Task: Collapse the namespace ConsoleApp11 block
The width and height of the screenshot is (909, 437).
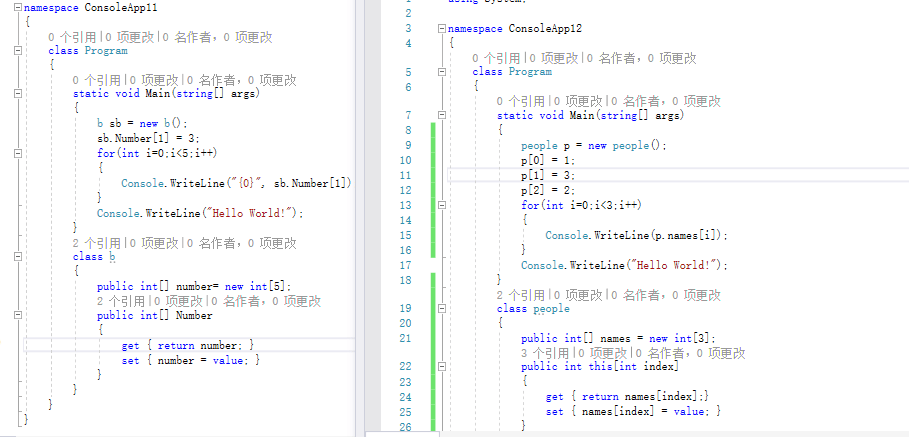Action: click(17, 8)
